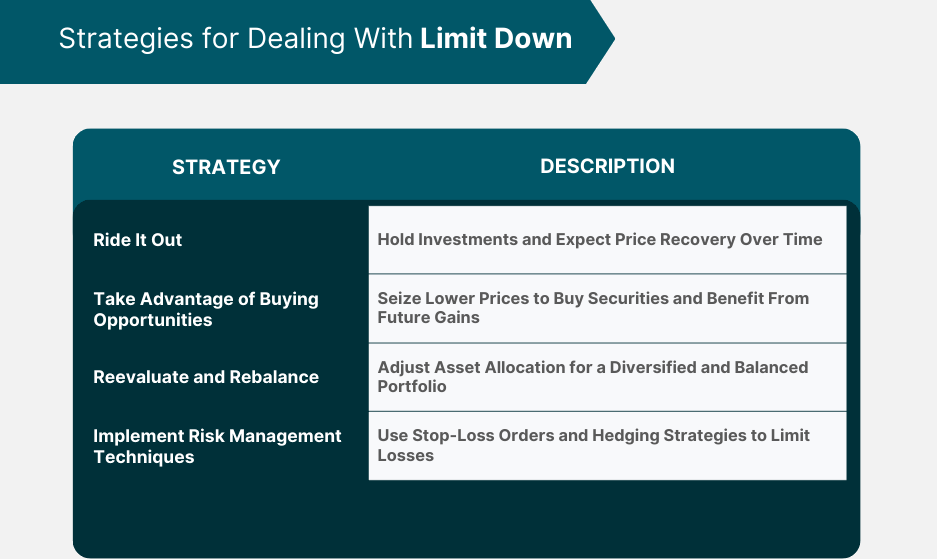Click the bold "Limit Down" title text

(x=496, y=39)
